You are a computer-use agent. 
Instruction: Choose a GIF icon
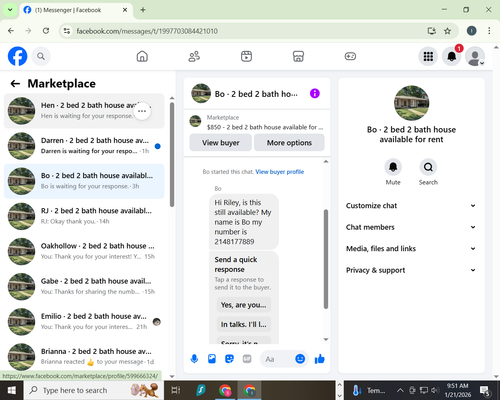click(247, 359)
